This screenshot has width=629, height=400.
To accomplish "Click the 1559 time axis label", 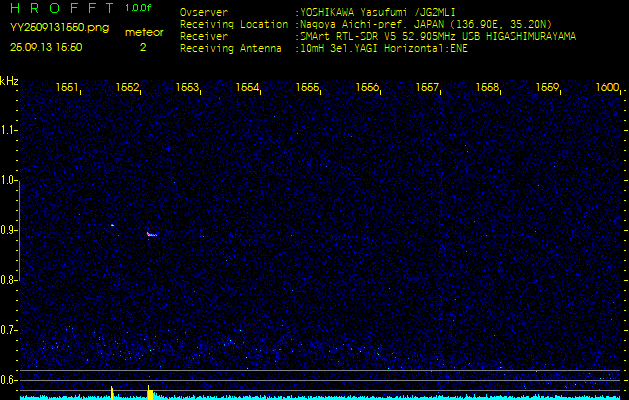I will (548, 87).
